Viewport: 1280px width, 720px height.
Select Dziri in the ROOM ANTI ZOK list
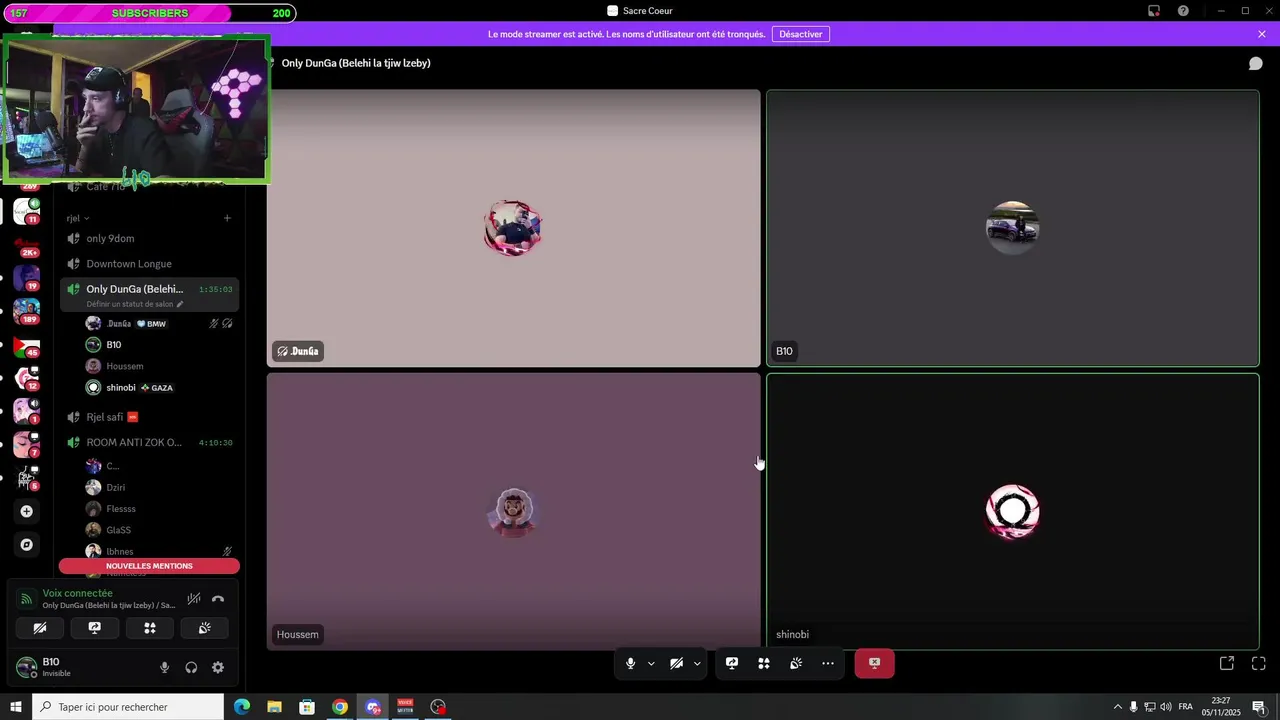point(159,487)
